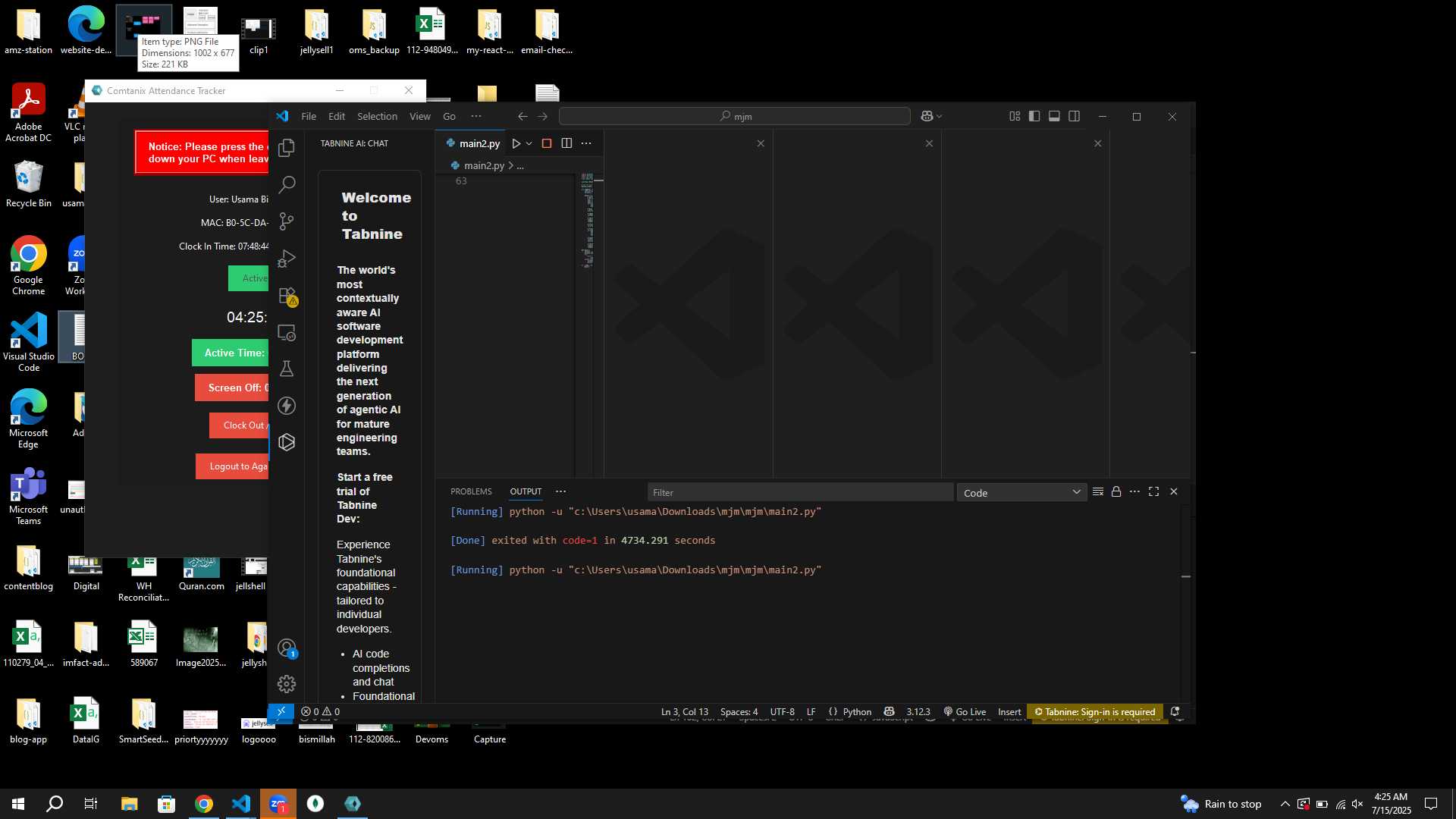This screenshot has height=819, width=1456.
Task: Open the Search view in activity bar
Action: (x=287, y=184)
